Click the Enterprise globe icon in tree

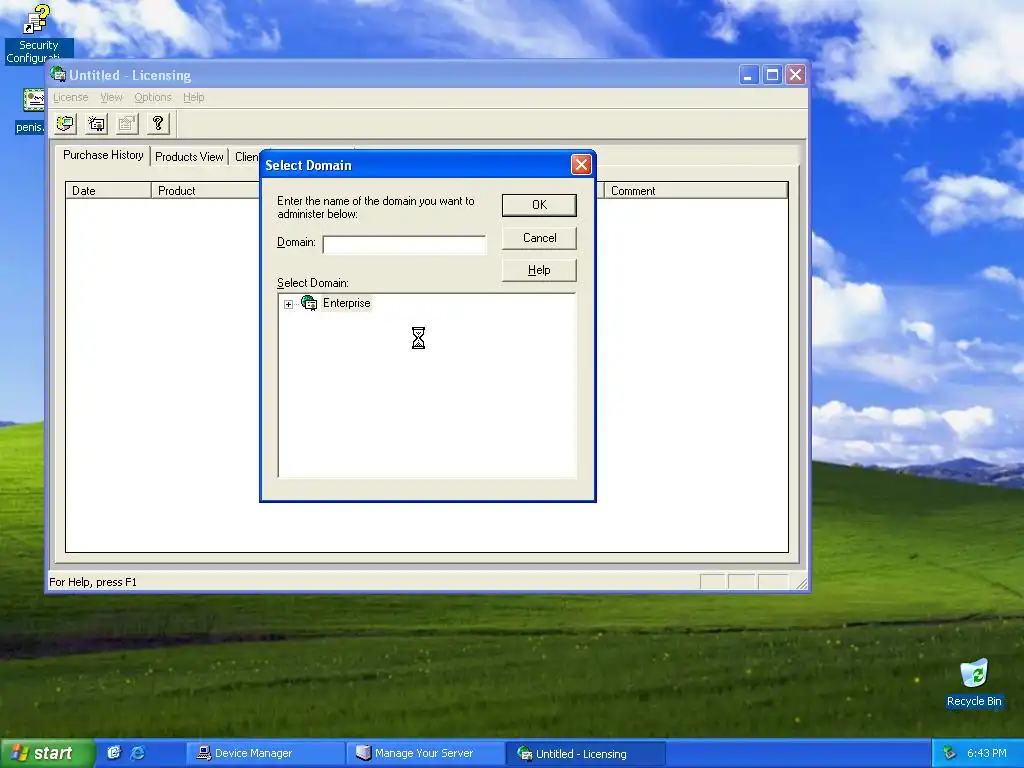coord(309,303)
